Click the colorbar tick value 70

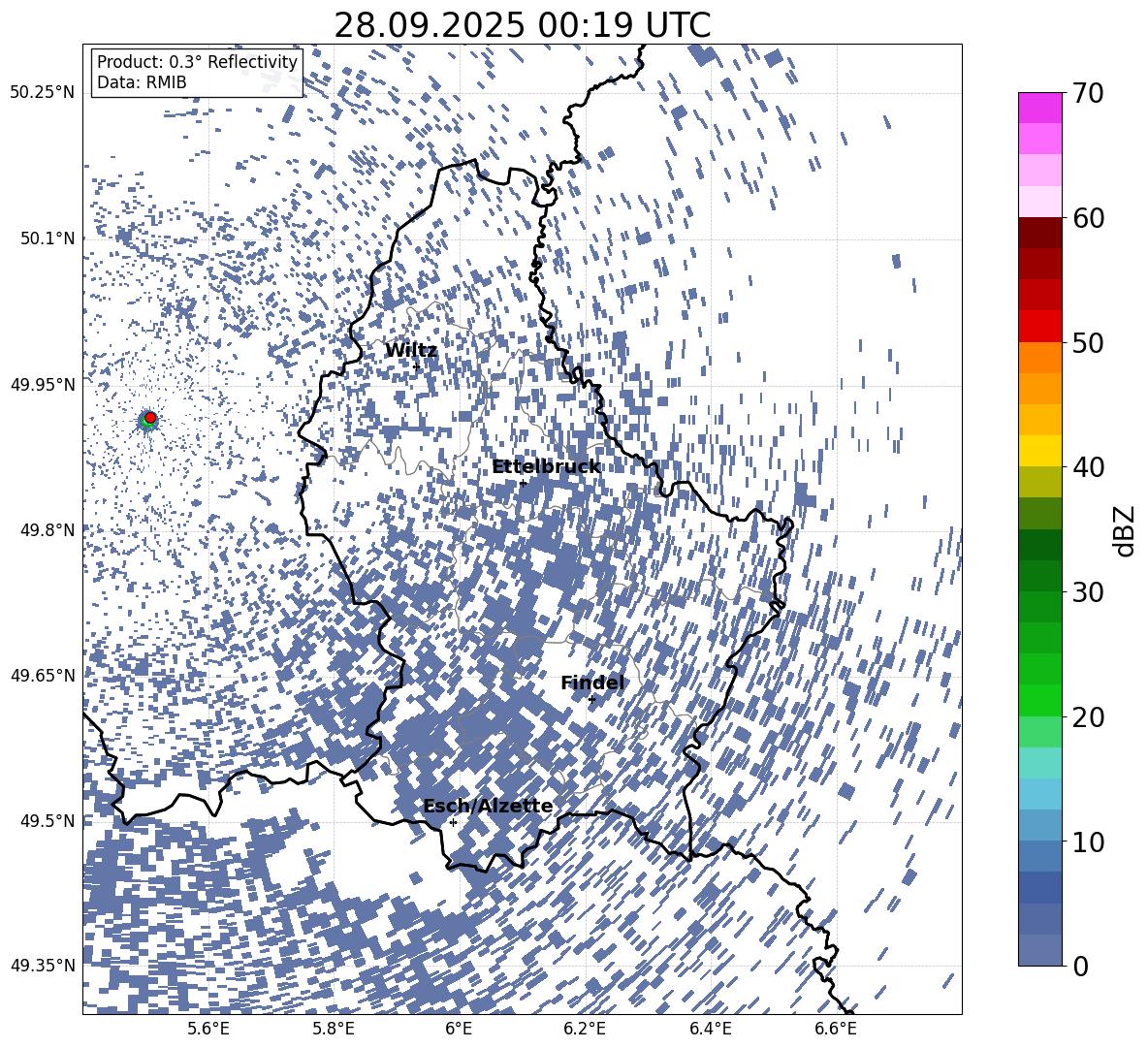pyautogui.click(x=1089, y=94)
